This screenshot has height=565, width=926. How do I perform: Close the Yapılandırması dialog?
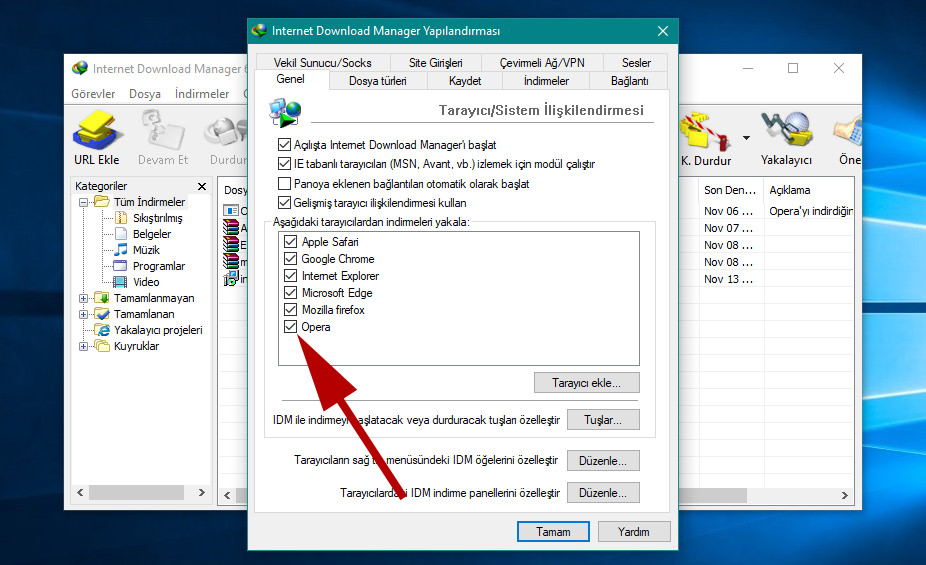pyautogui.click(x=663, y=31)
